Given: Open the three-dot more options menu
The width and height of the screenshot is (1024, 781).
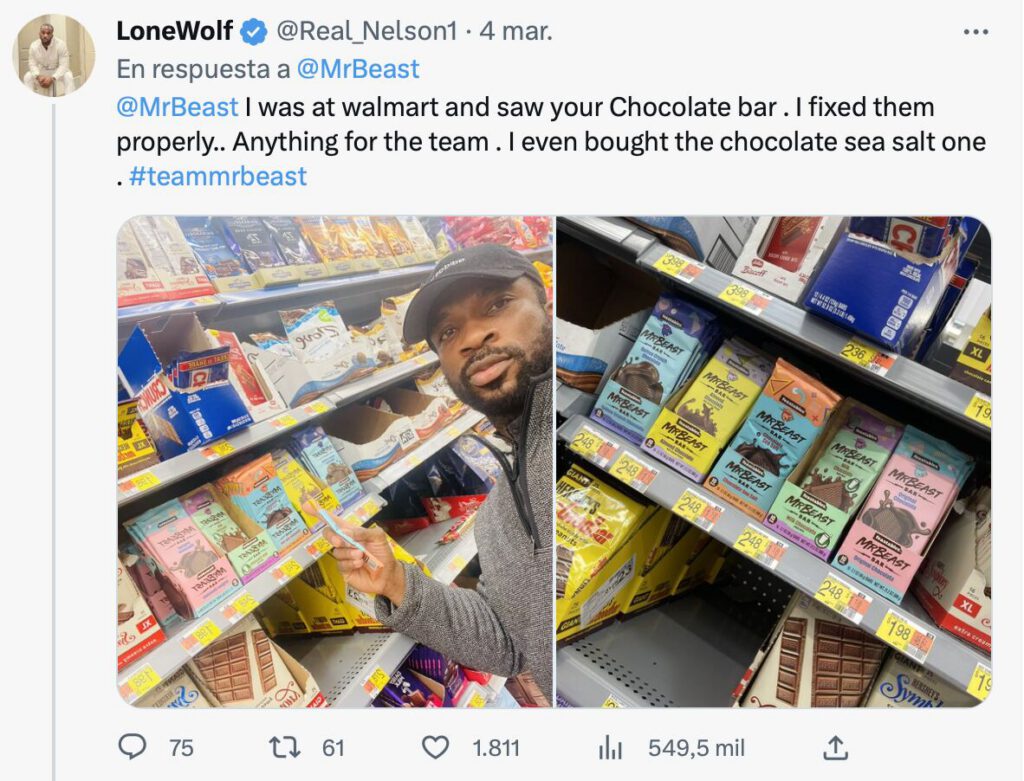Looking at the screenshot, I should (x=975, y=32).
